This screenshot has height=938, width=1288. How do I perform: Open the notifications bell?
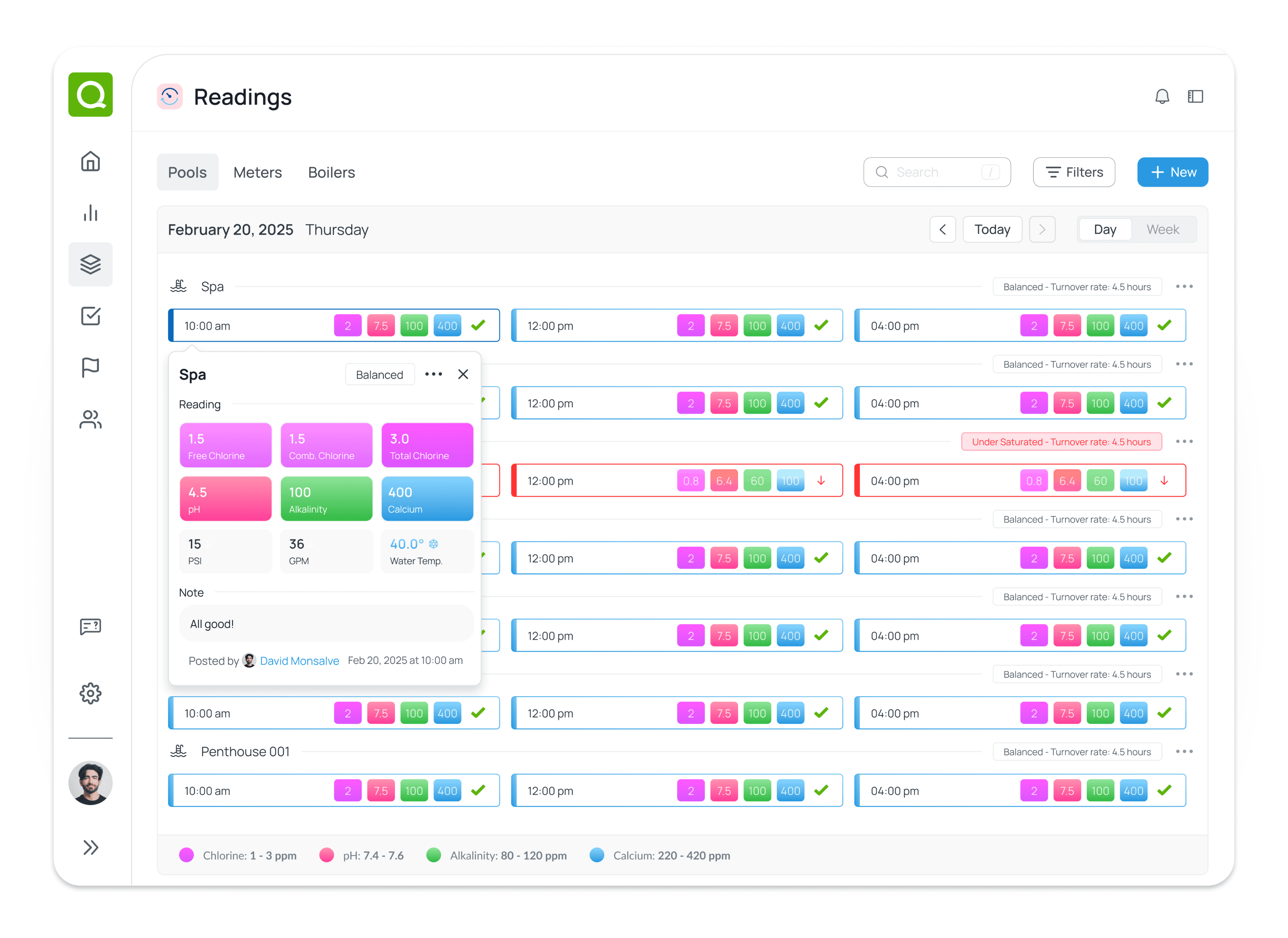1162,97
